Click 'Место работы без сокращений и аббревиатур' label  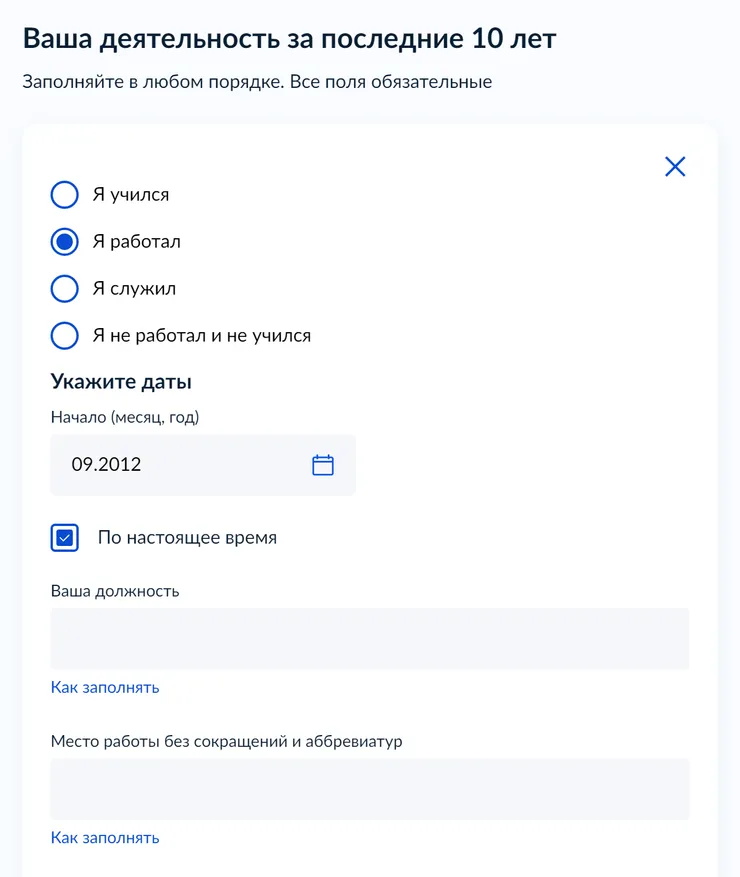coord(227,742)
